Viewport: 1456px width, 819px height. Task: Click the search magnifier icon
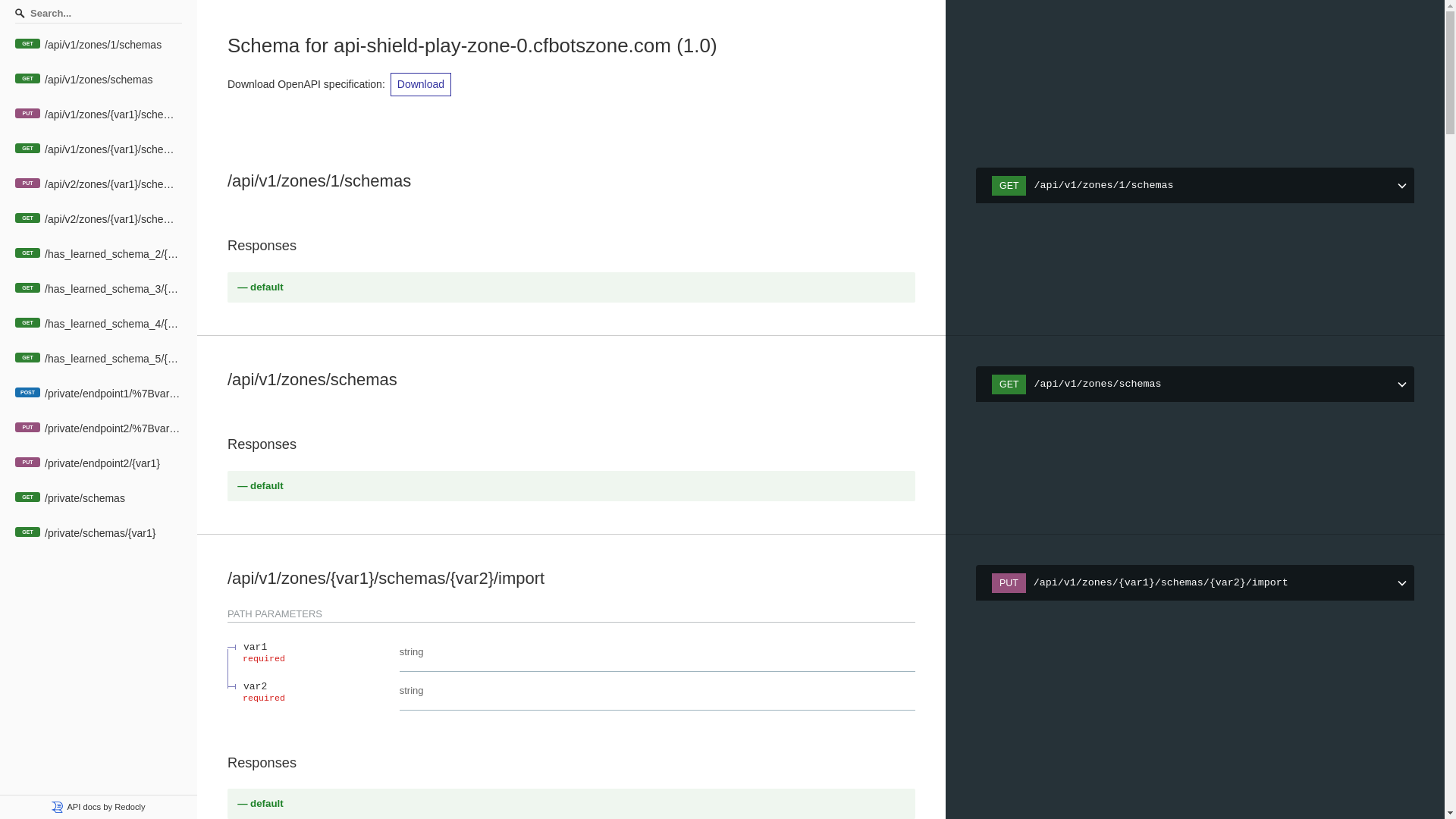pos(20,13)
